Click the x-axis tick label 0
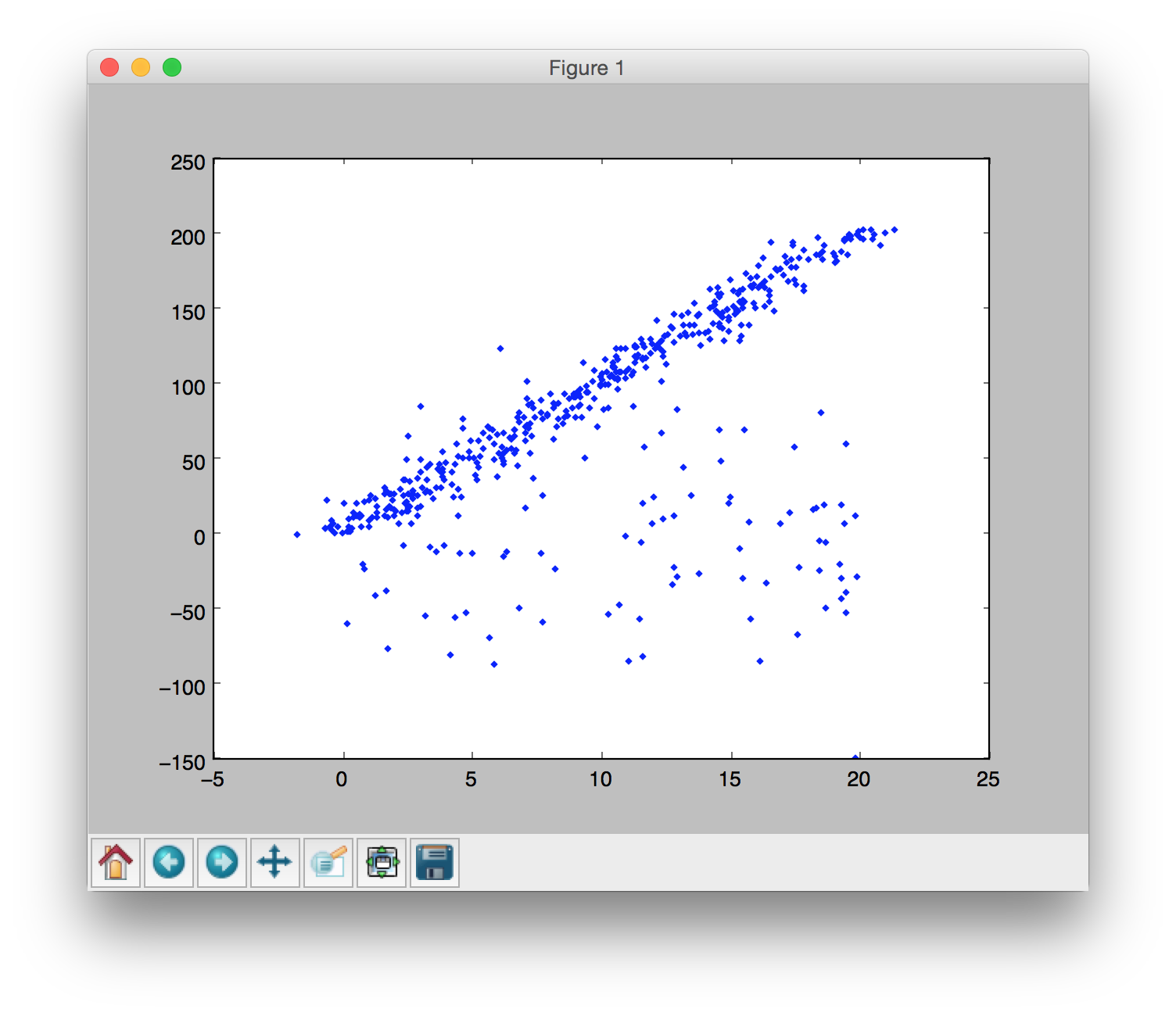Screen dimensions: 1176x1016 [x=342, y=779]
